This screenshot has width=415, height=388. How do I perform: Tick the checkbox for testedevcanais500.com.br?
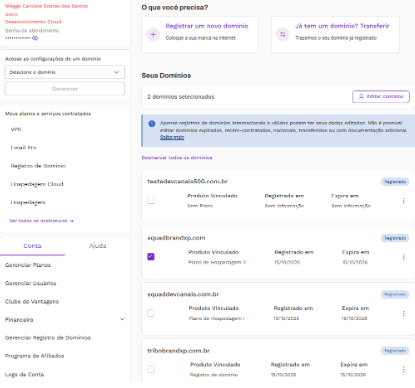click(151, 200)
